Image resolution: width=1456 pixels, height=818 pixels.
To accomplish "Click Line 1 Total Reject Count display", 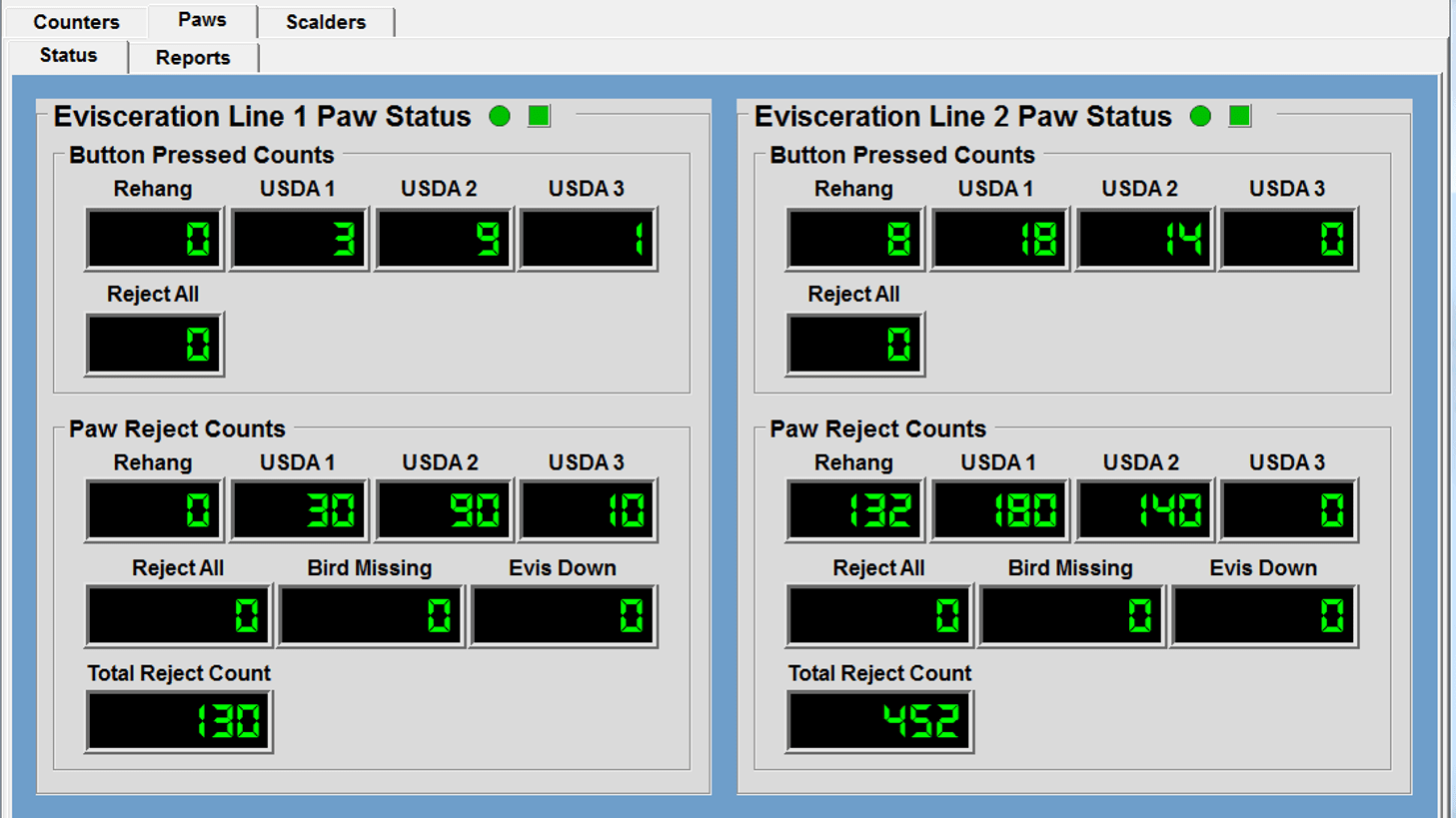I will coord(179,720).
